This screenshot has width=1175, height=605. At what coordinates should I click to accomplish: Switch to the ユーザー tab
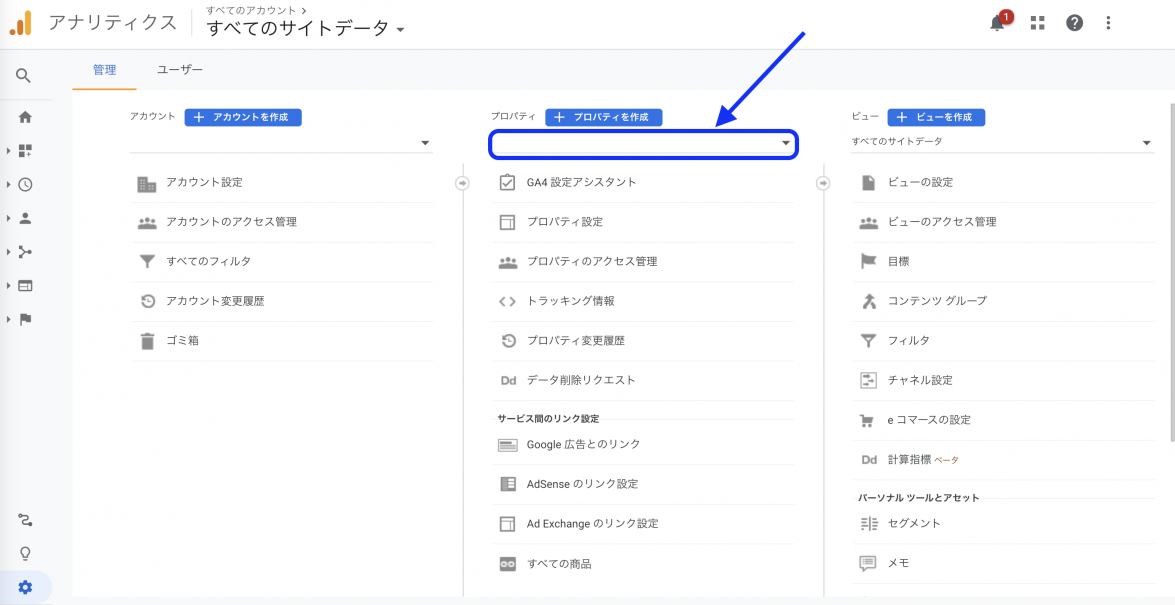point(180,70)
